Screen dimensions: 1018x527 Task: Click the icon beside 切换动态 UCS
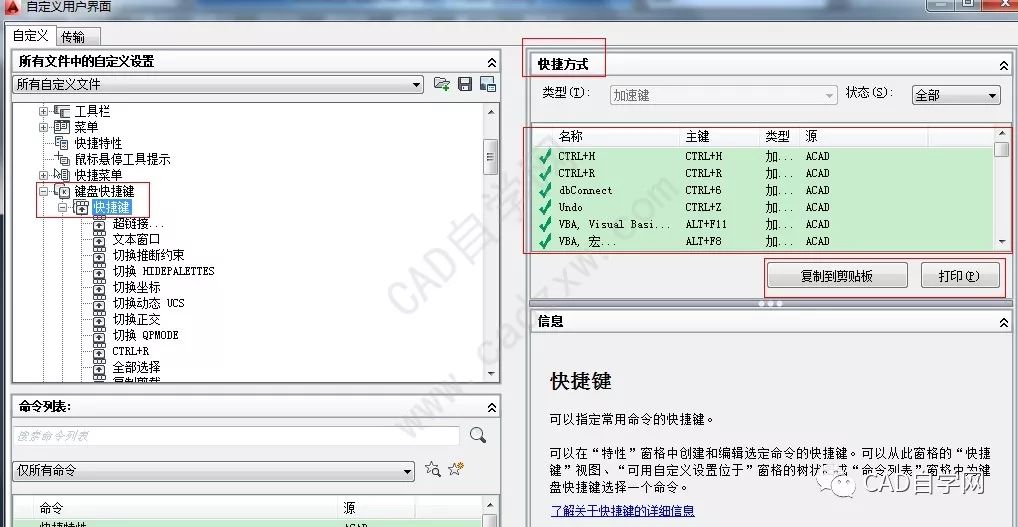[99, 303]
